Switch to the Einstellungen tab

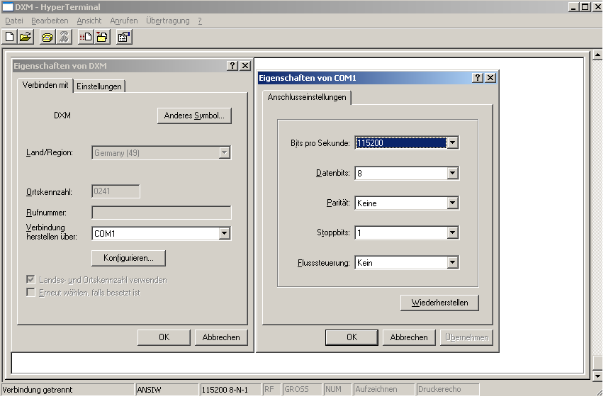(x=99, y=86)
